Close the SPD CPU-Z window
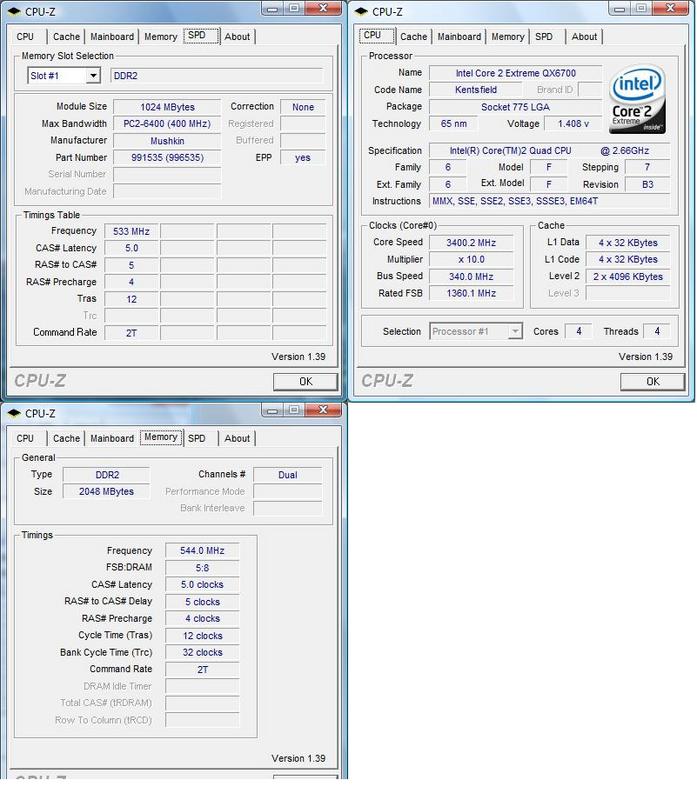Viewport: 697px width, 800px height. click(x=323, y=8)
